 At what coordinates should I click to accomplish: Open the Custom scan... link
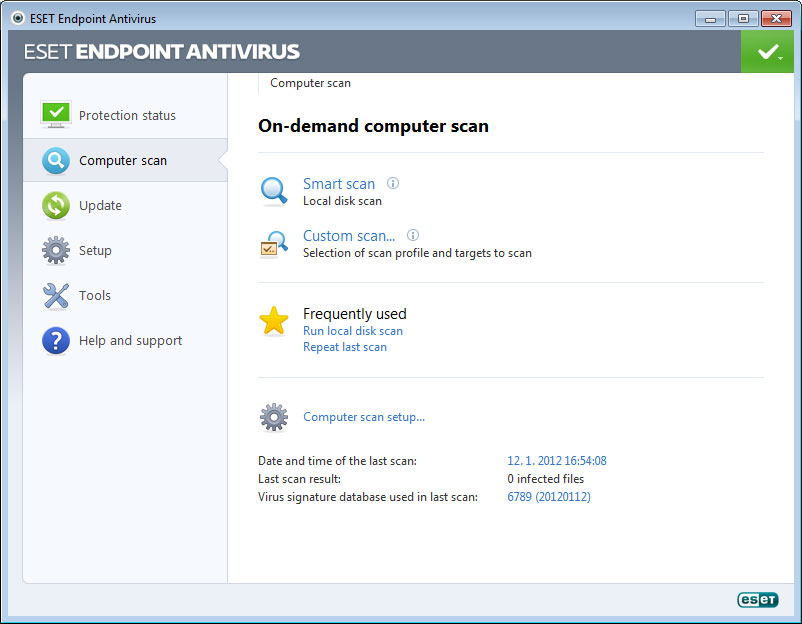pos(349,236)
